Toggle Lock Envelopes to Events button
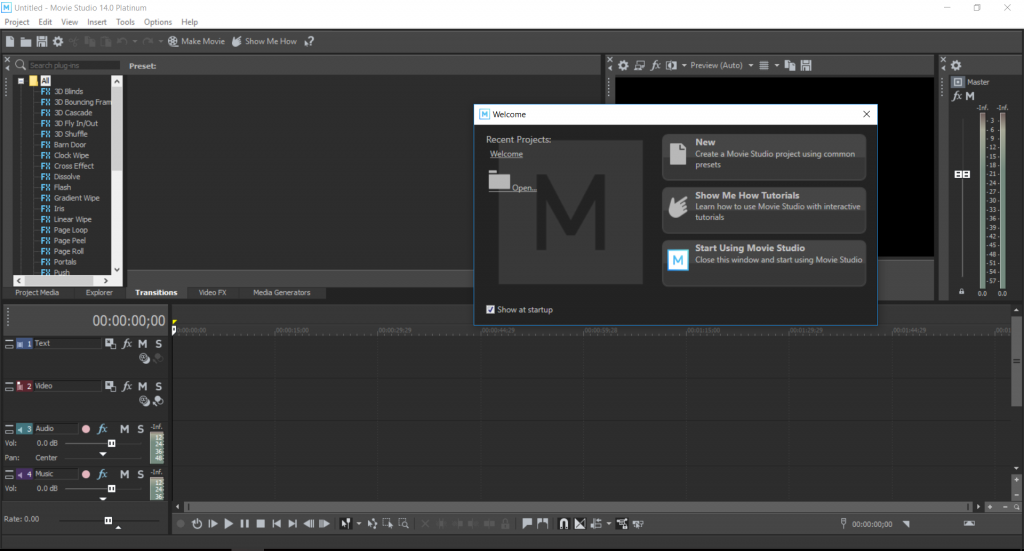The width and height of the screenshot is (1024, 551). [622, 524]
